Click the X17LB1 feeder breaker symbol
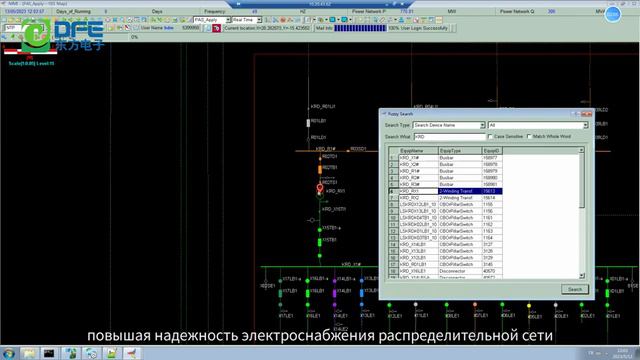640x360 pixels. (280, 293)
